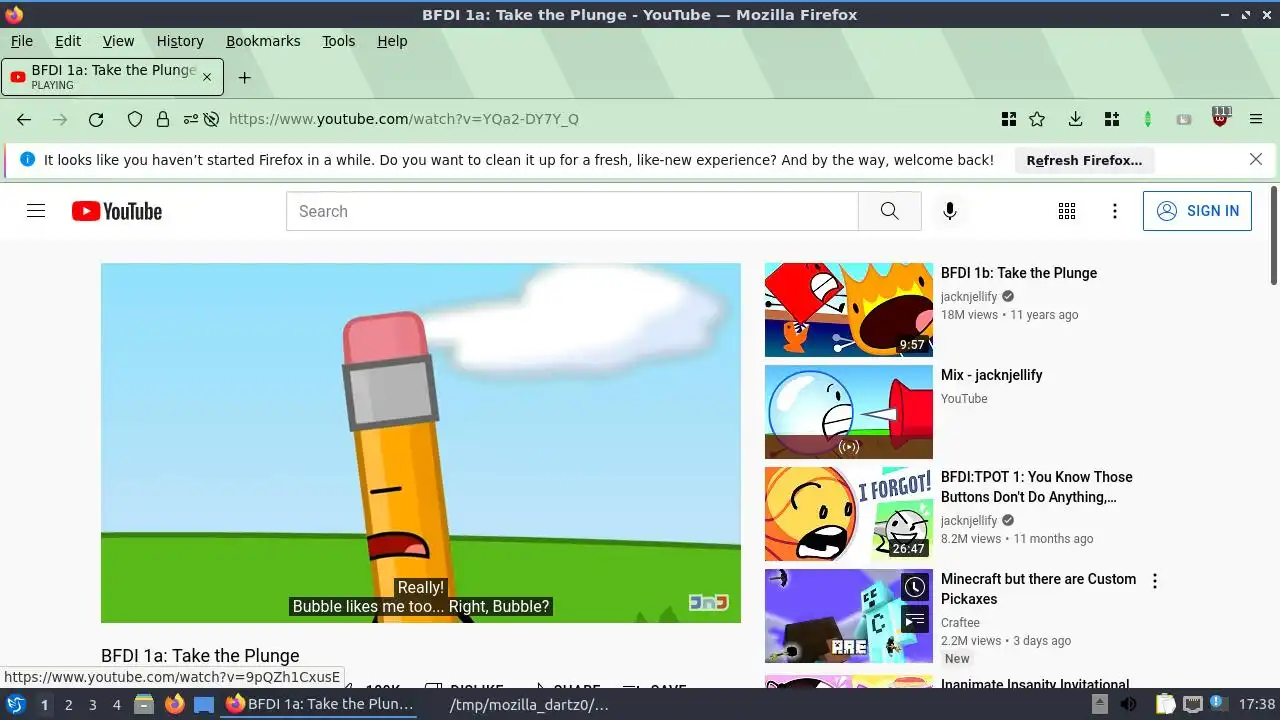Image resolution: width=1280 pixels, height=720 pixels.
Task: Open the clipboard icon in system tray
Action: 1165,704
